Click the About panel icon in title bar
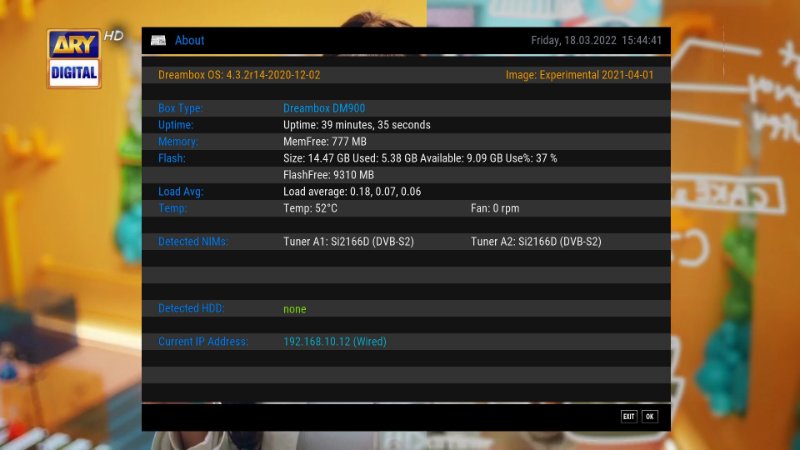The width and height of the screenshot is (800, 450). pos(158,41)
